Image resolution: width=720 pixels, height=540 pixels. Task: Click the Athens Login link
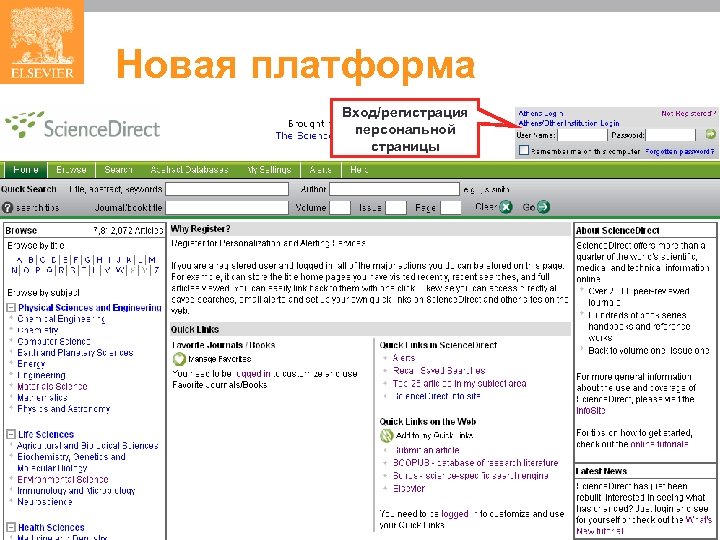[540, 113]
